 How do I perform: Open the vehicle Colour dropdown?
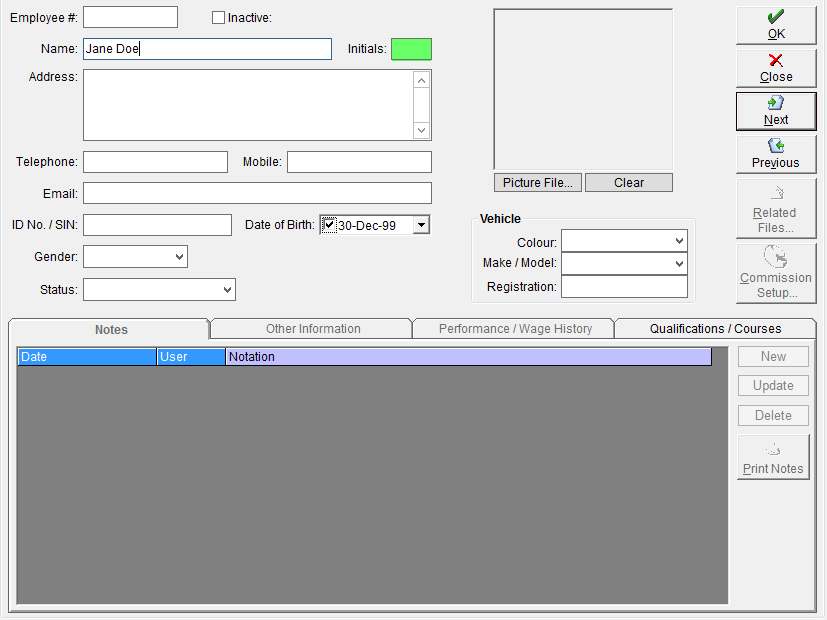click(x=679, y=241)
